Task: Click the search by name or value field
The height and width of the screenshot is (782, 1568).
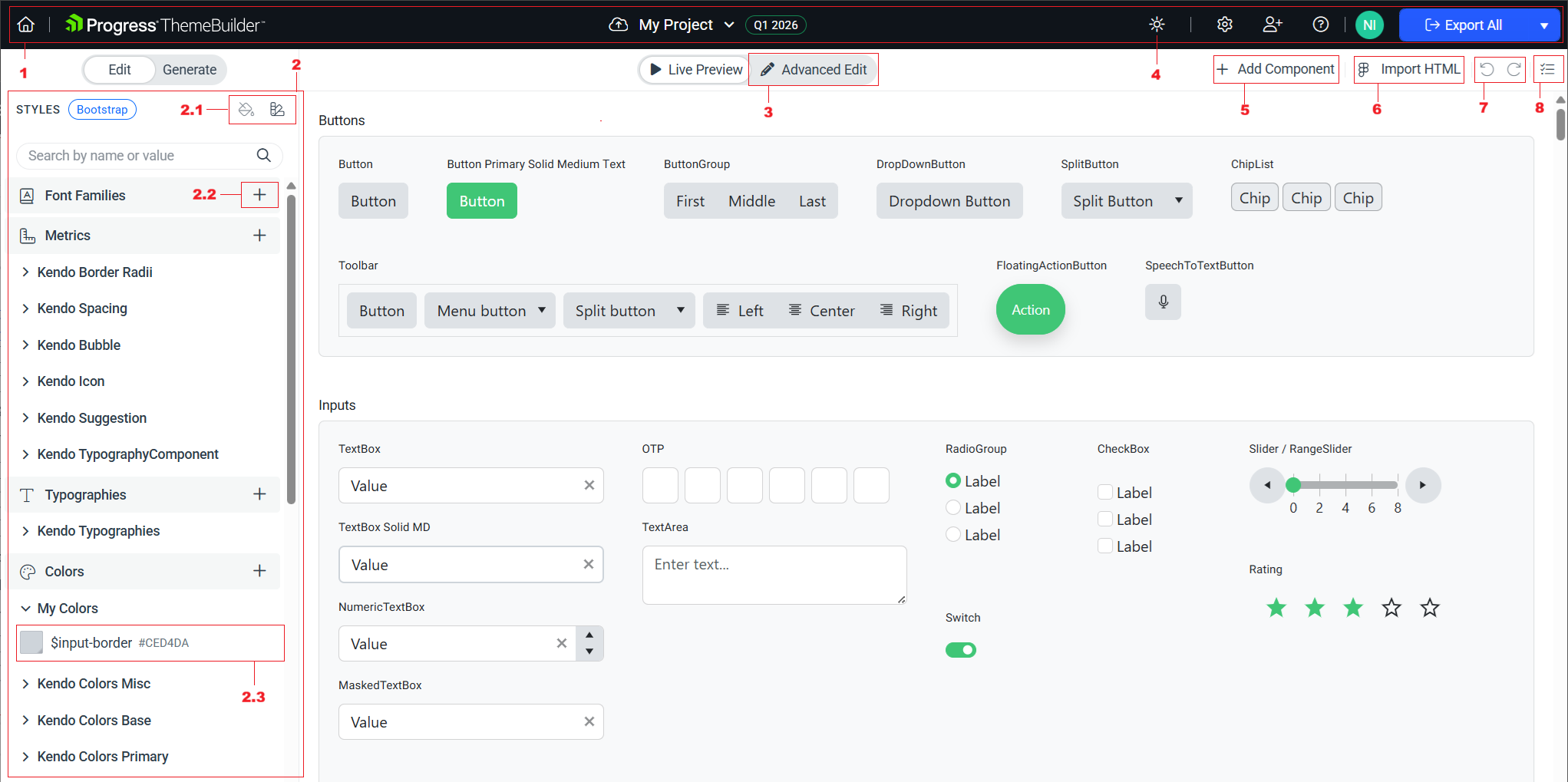Action: [138, 155]
